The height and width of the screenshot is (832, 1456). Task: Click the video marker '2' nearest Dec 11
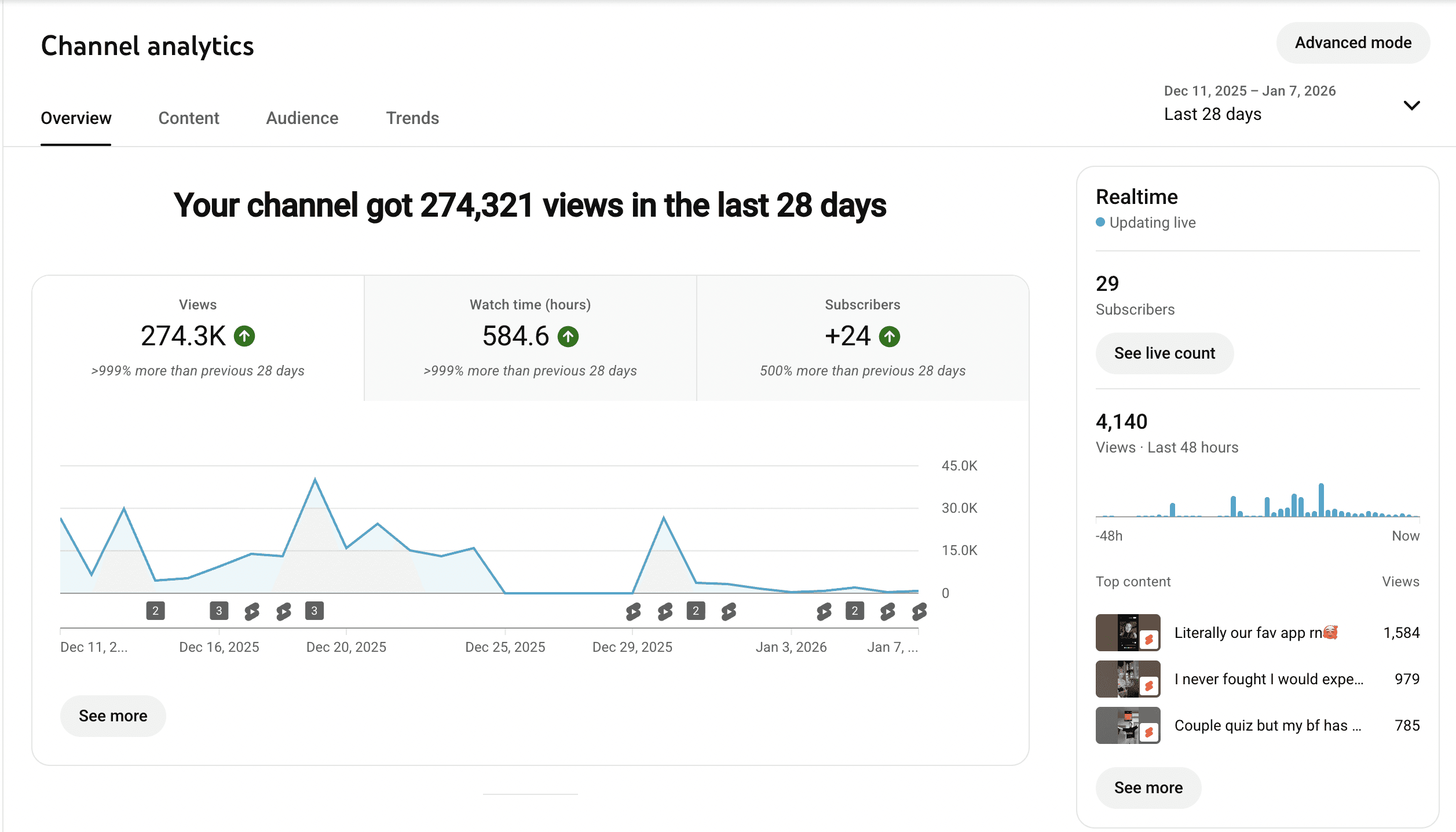click(x=155, y=611)
